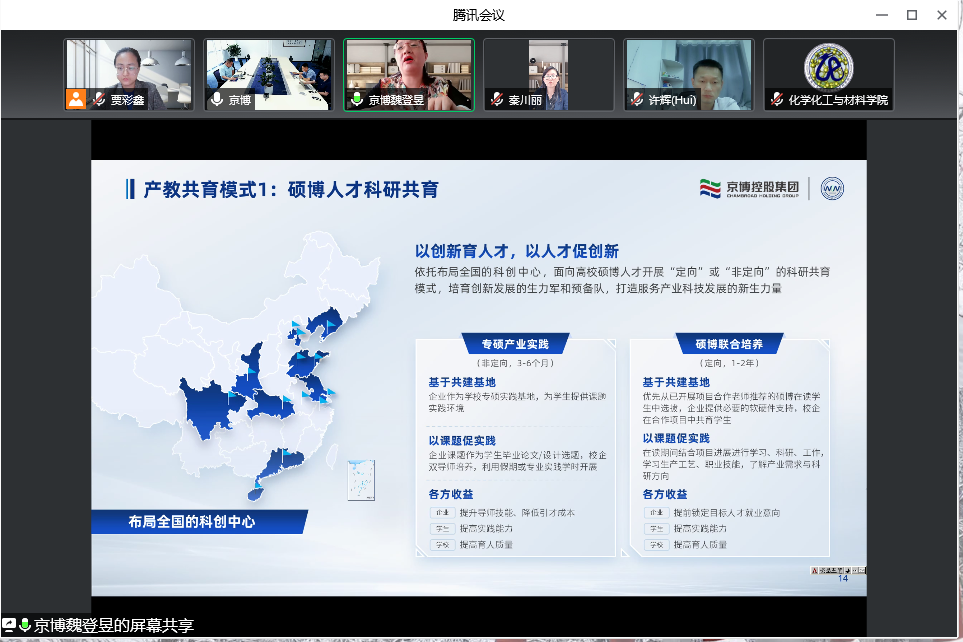963x642 pixels.
Task: Click the heading 以创新育人才，以人才促创新
Action: click(x=517, y=251)
